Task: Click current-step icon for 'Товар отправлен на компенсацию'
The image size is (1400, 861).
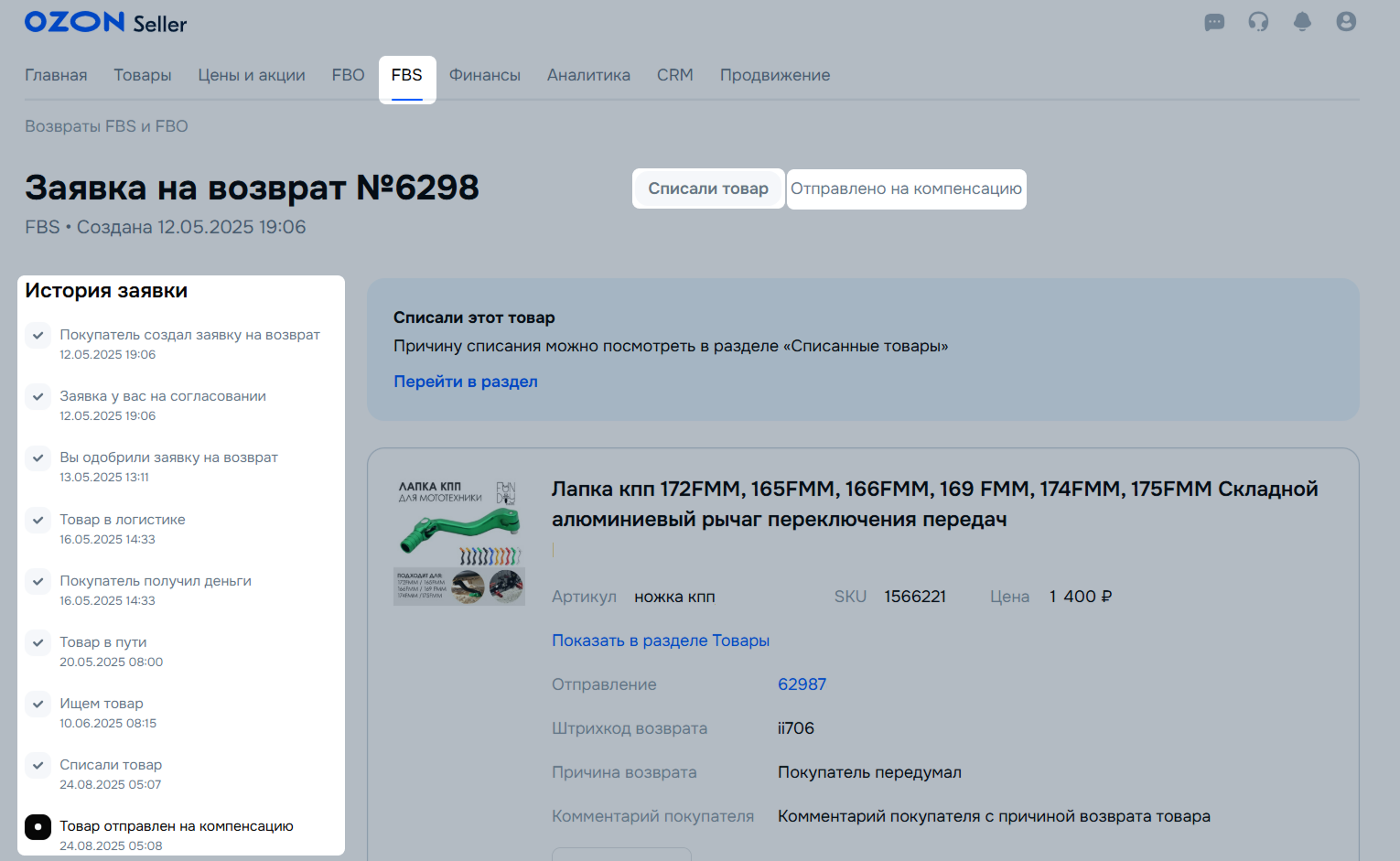Action: pos(38,827)
